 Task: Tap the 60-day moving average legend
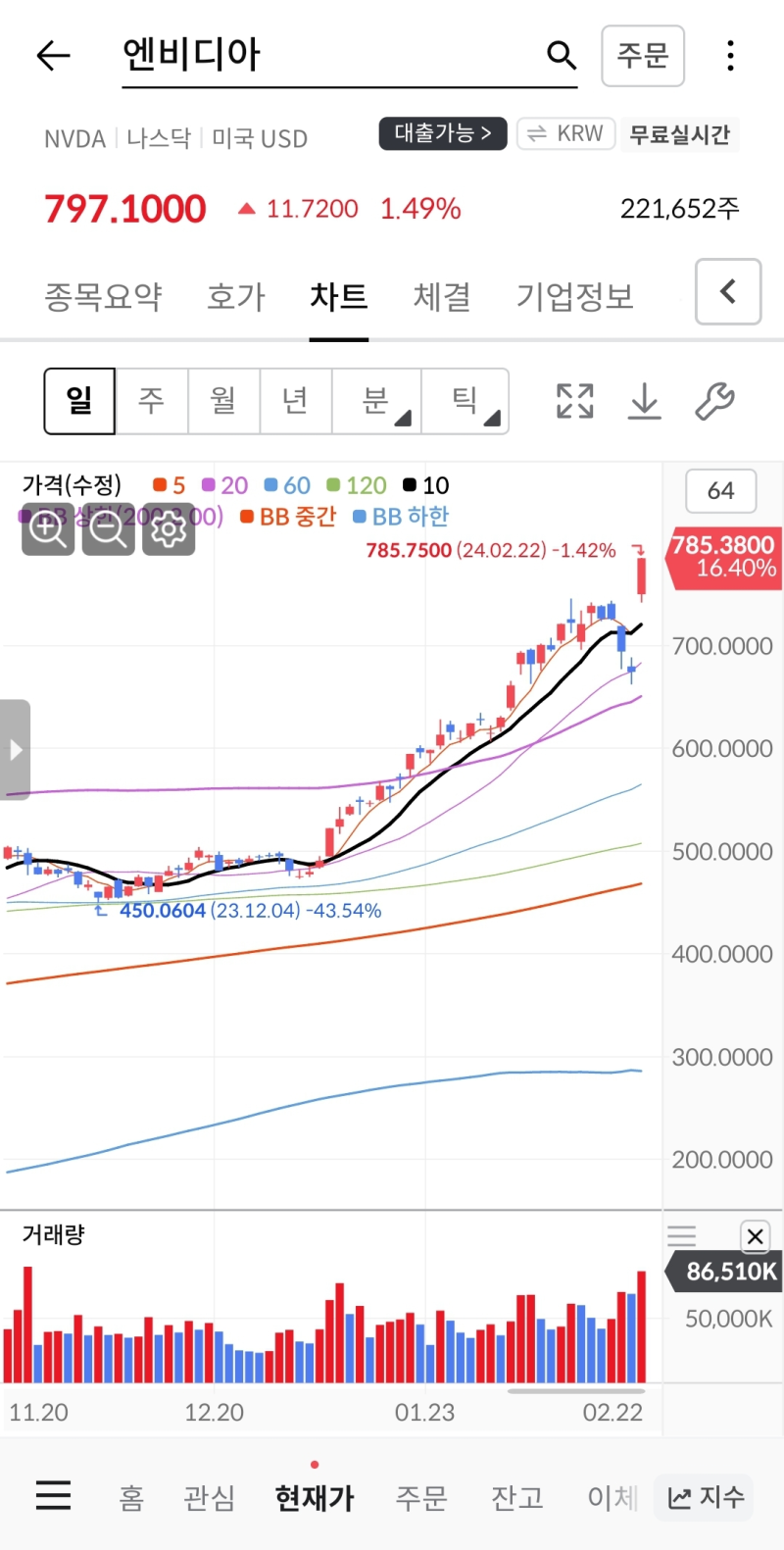point(287,485)
